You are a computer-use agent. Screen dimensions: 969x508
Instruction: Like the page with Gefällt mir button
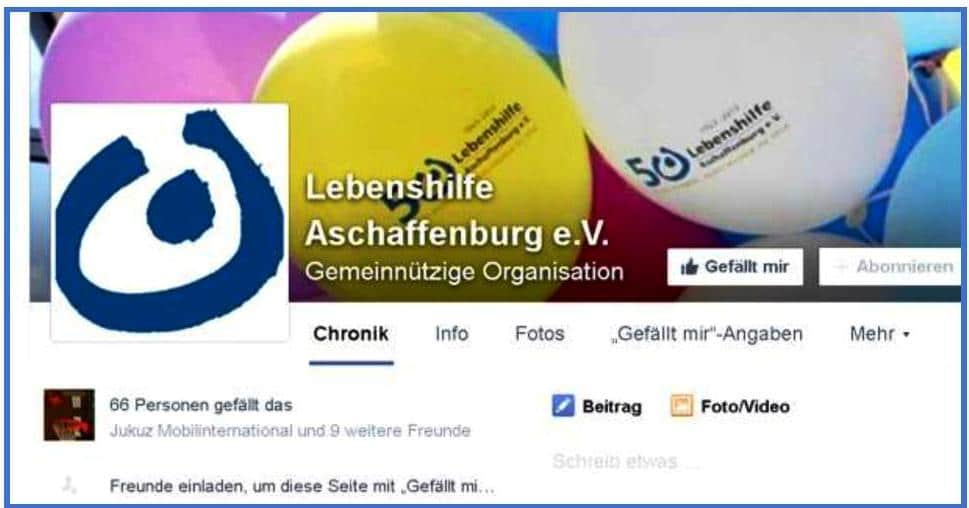[x=735, y=267]
